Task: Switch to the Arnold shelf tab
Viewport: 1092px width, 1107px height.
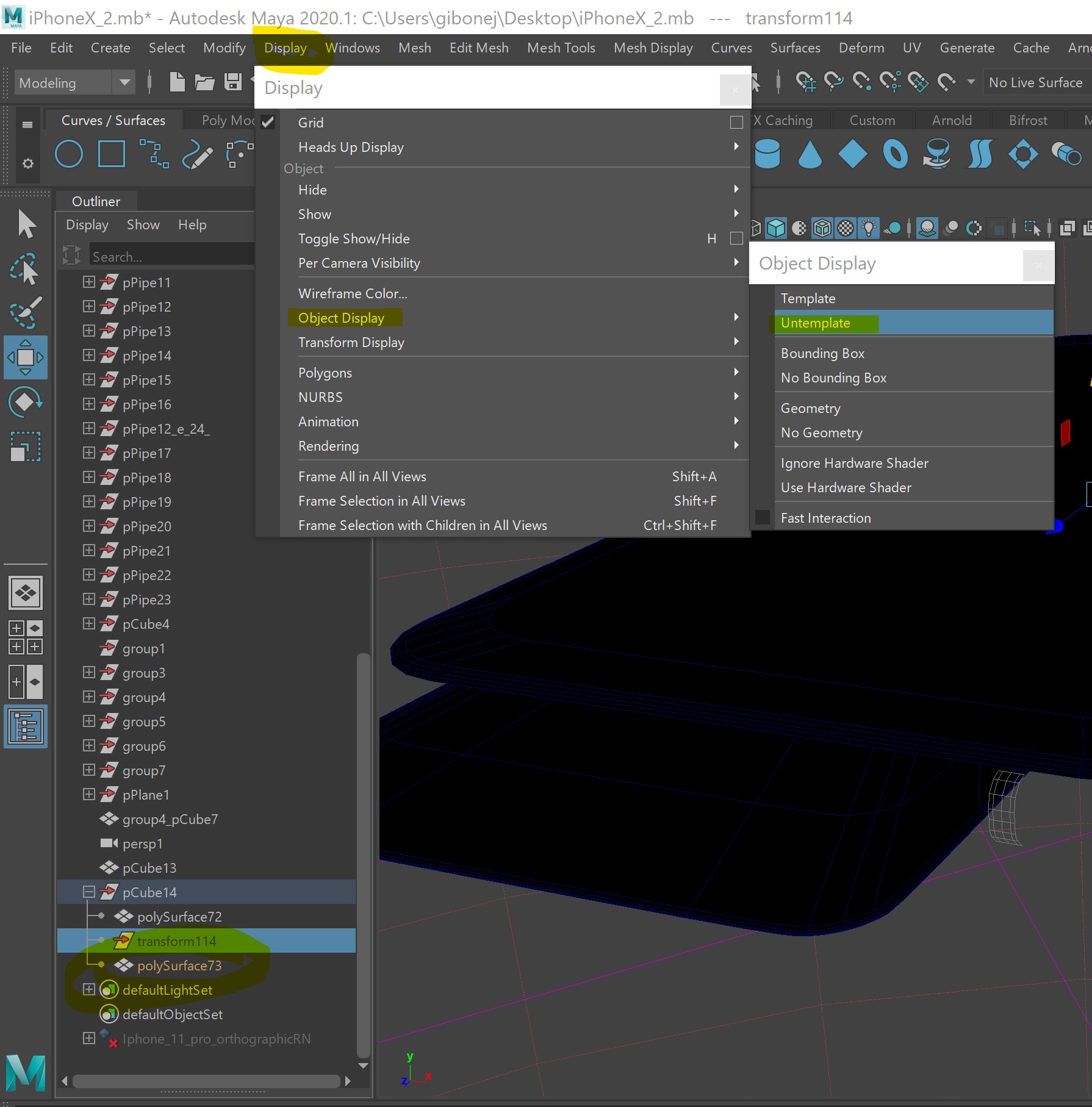Action: tap(951, 120)
